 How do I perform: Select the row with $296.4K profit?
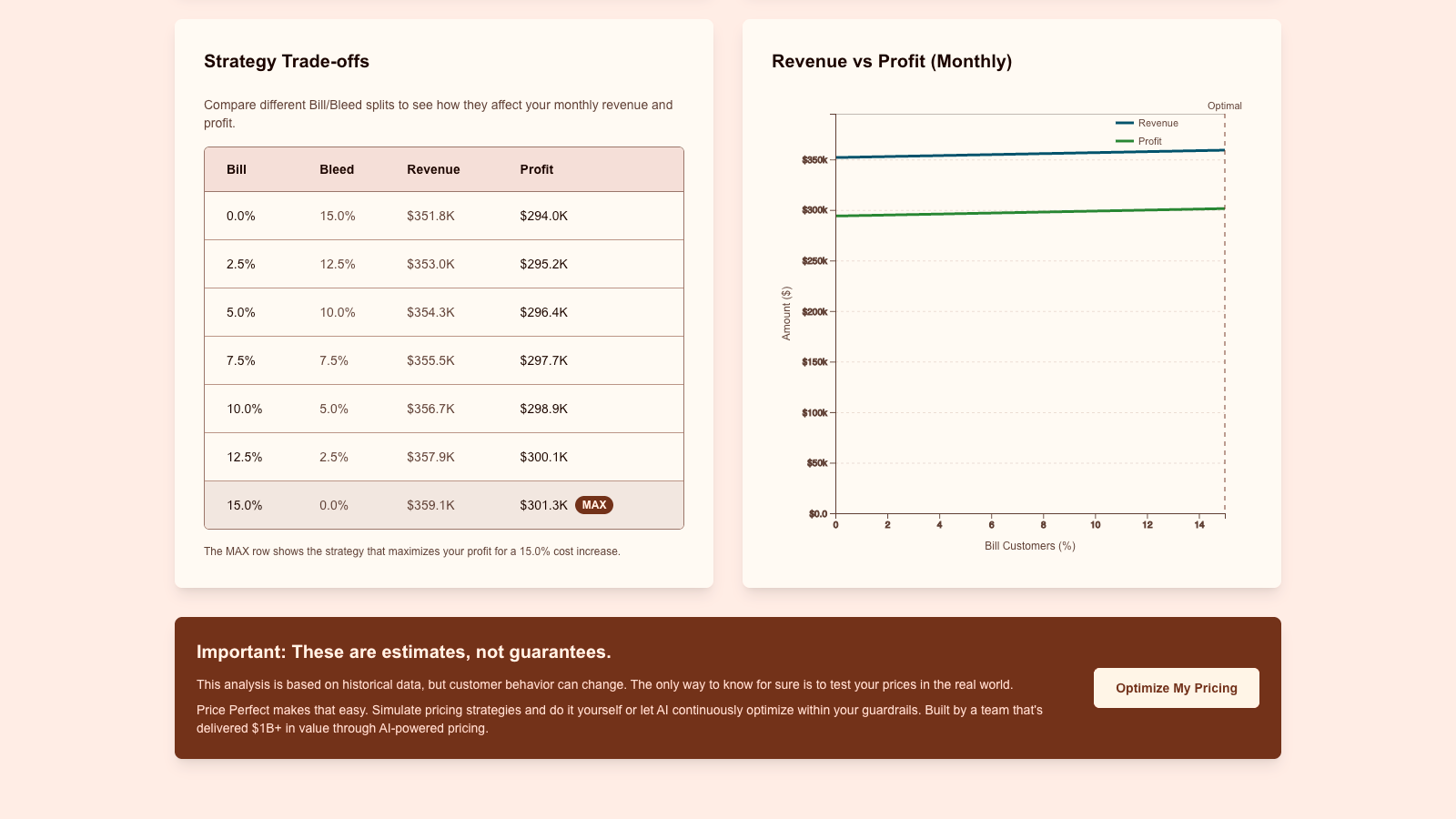[x=443, y=312]
